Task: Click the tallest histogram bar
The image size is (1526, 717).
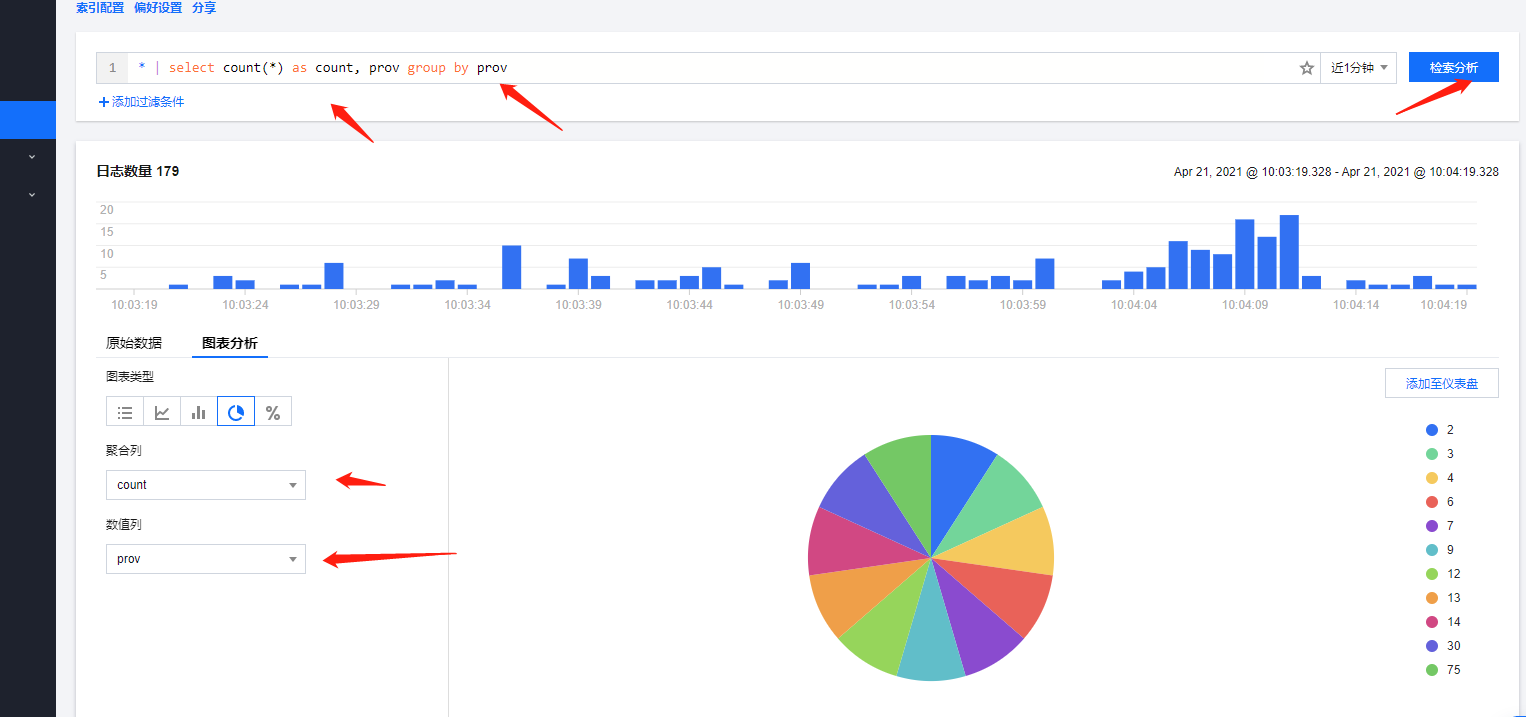Action: pos(1289,251)
